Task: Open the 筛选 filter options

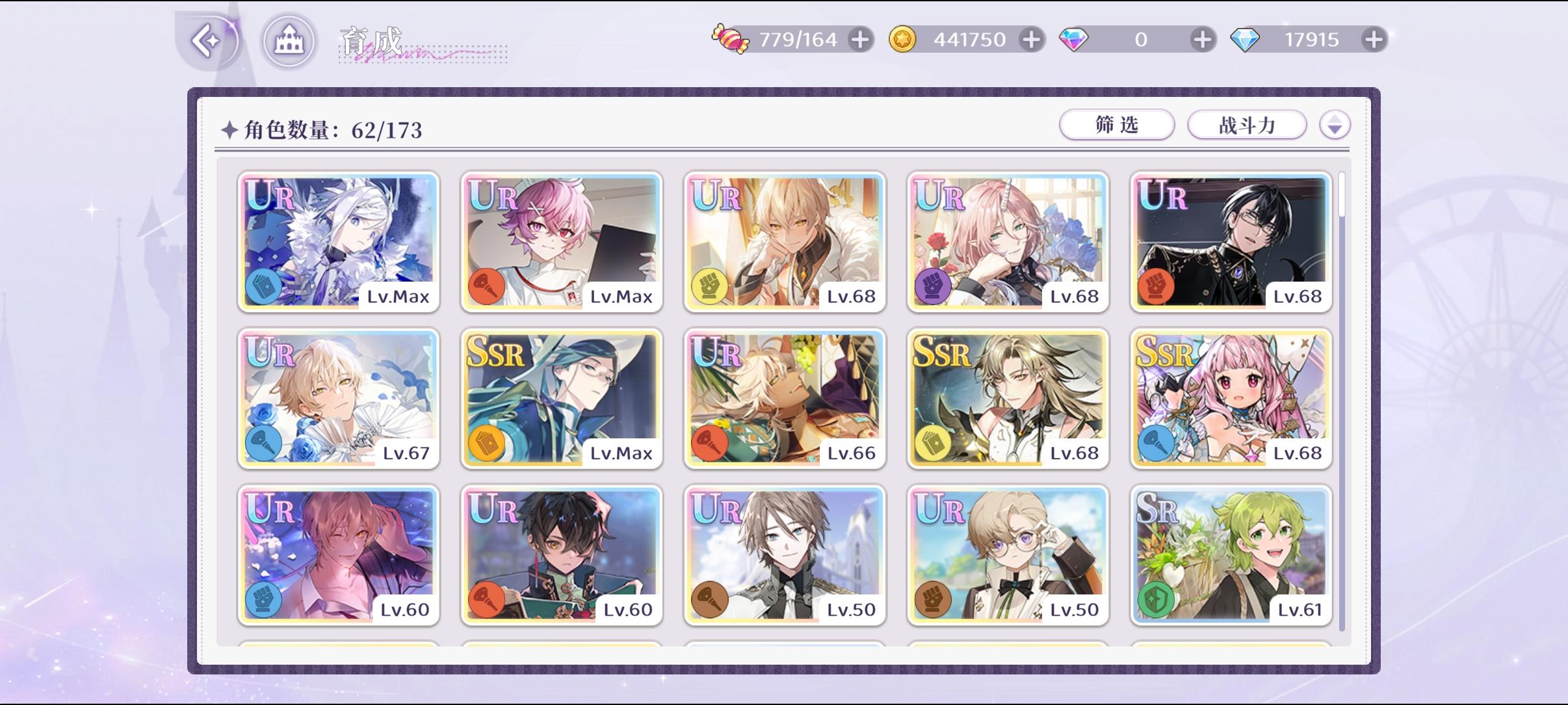Action: pyautogui.click(x=1117, y=124)
